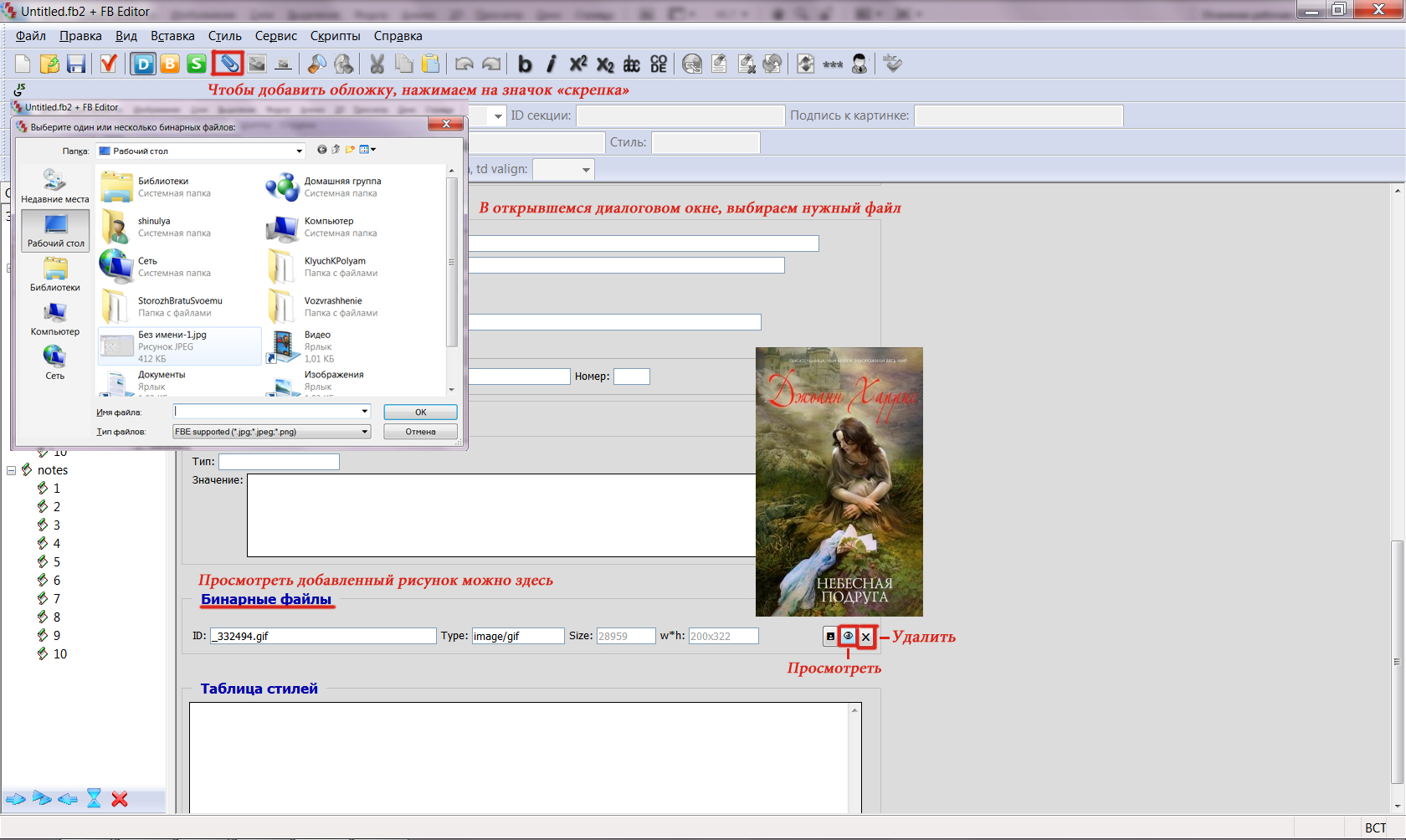Select Сеть in dialog sidebar
Screen dimensions: 1406x840
[x=55, y=363]
